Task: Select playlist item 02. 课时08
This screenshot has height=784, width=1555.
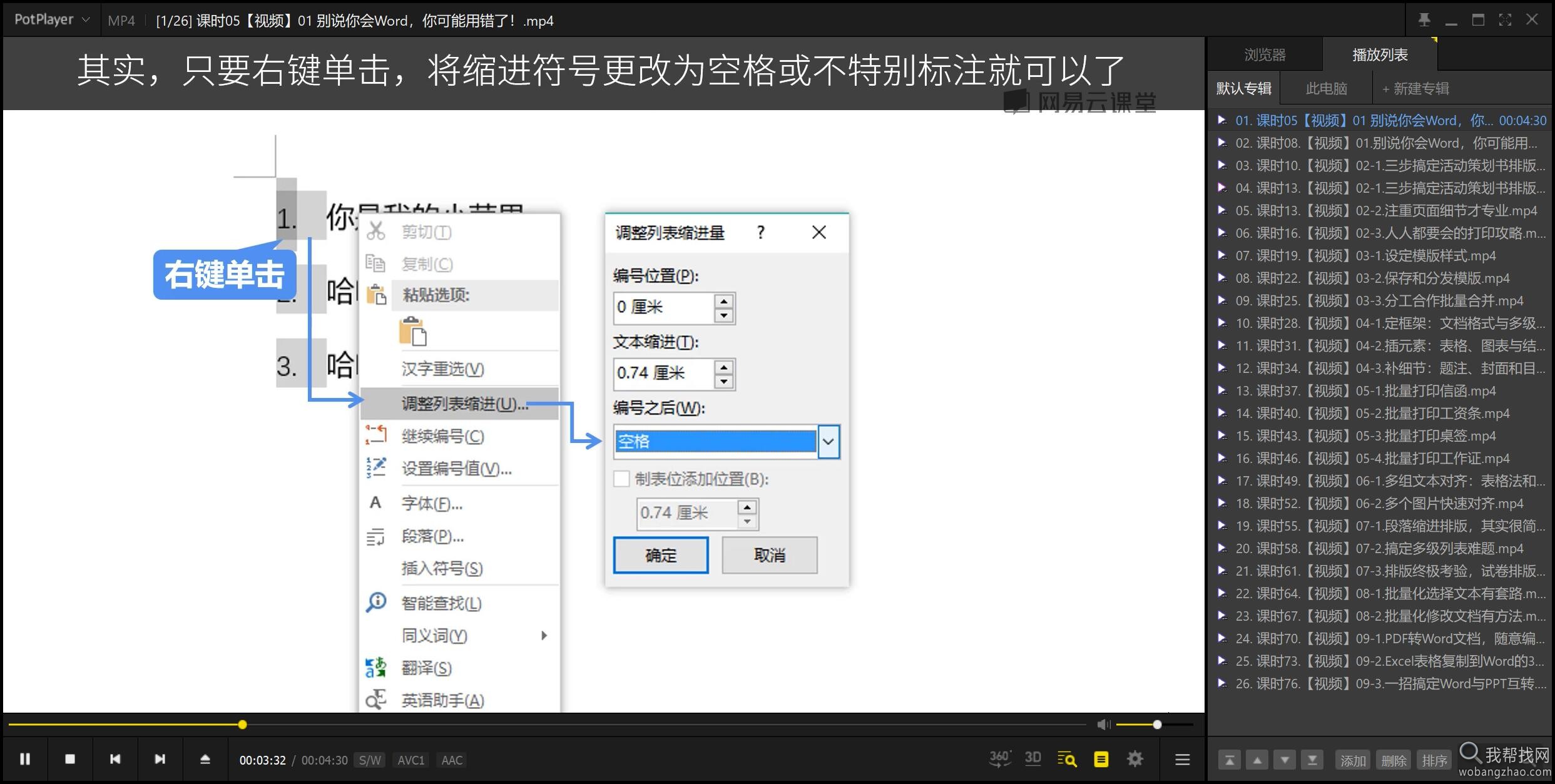Action: click(1381, 143)
